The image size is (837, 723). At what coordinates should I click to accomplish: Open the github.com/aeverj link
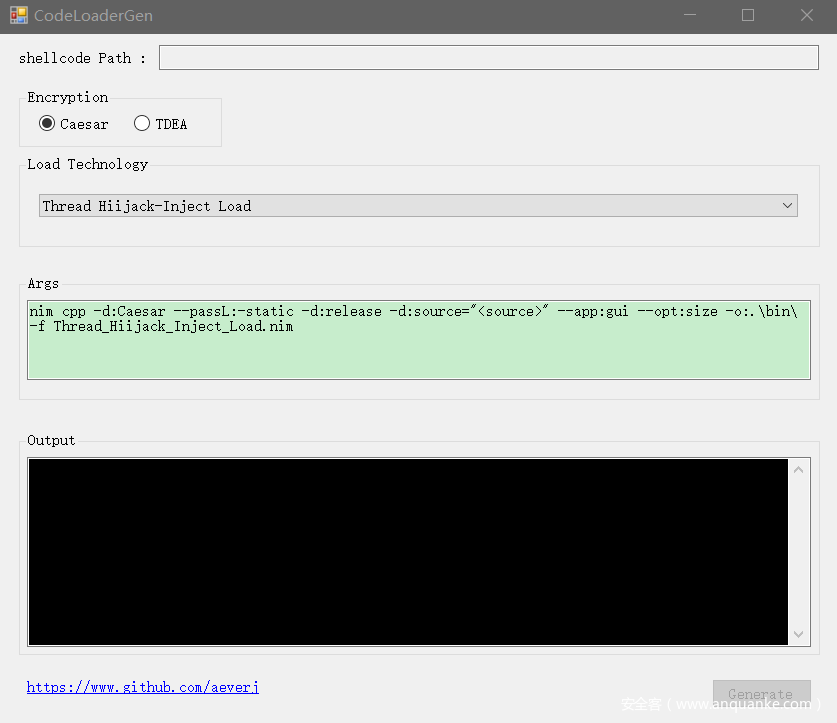(x=142, y=687)
